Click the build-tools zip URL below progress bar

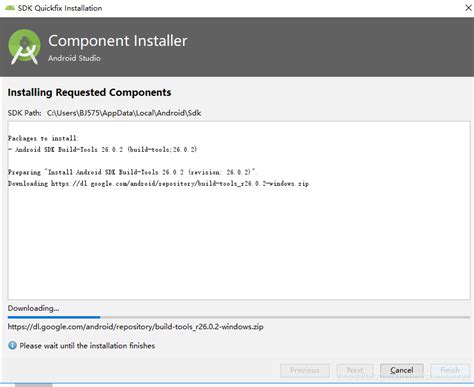coord(135,327)
